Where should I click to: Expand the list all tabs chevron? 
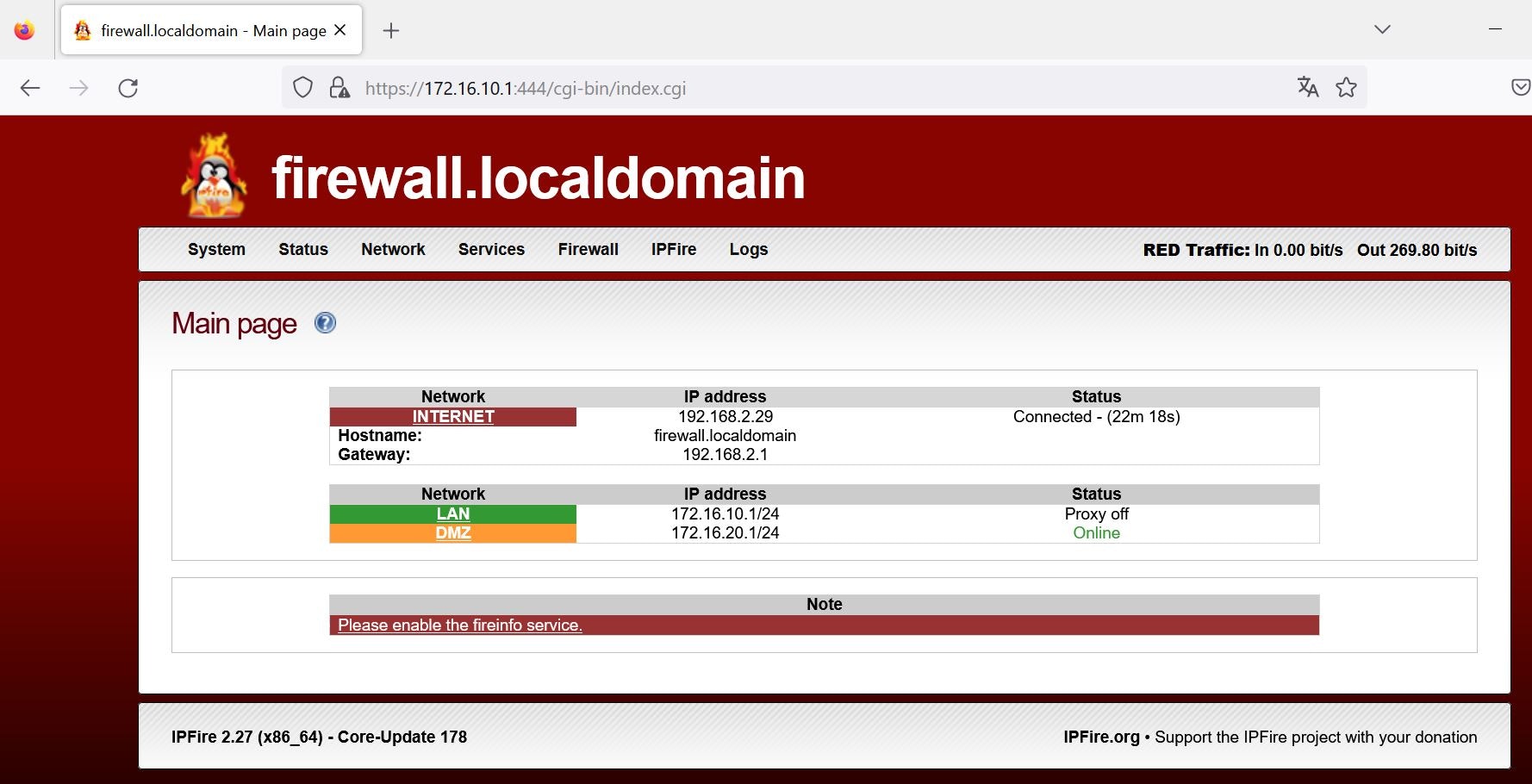[x=1382, y=29]
